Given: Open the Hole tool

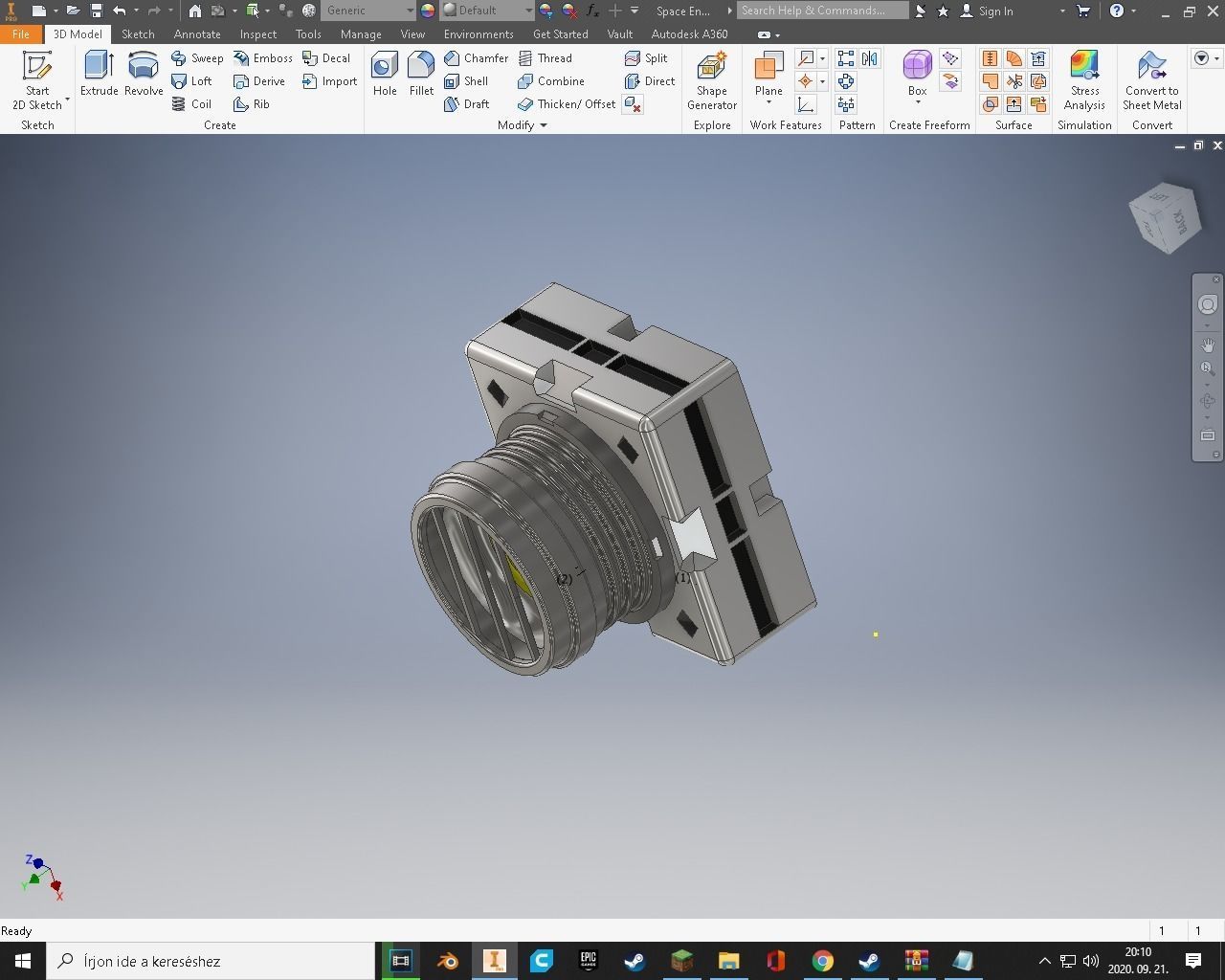Looking at the screenshot, I should pyautogui.click(x=384, y=77).
